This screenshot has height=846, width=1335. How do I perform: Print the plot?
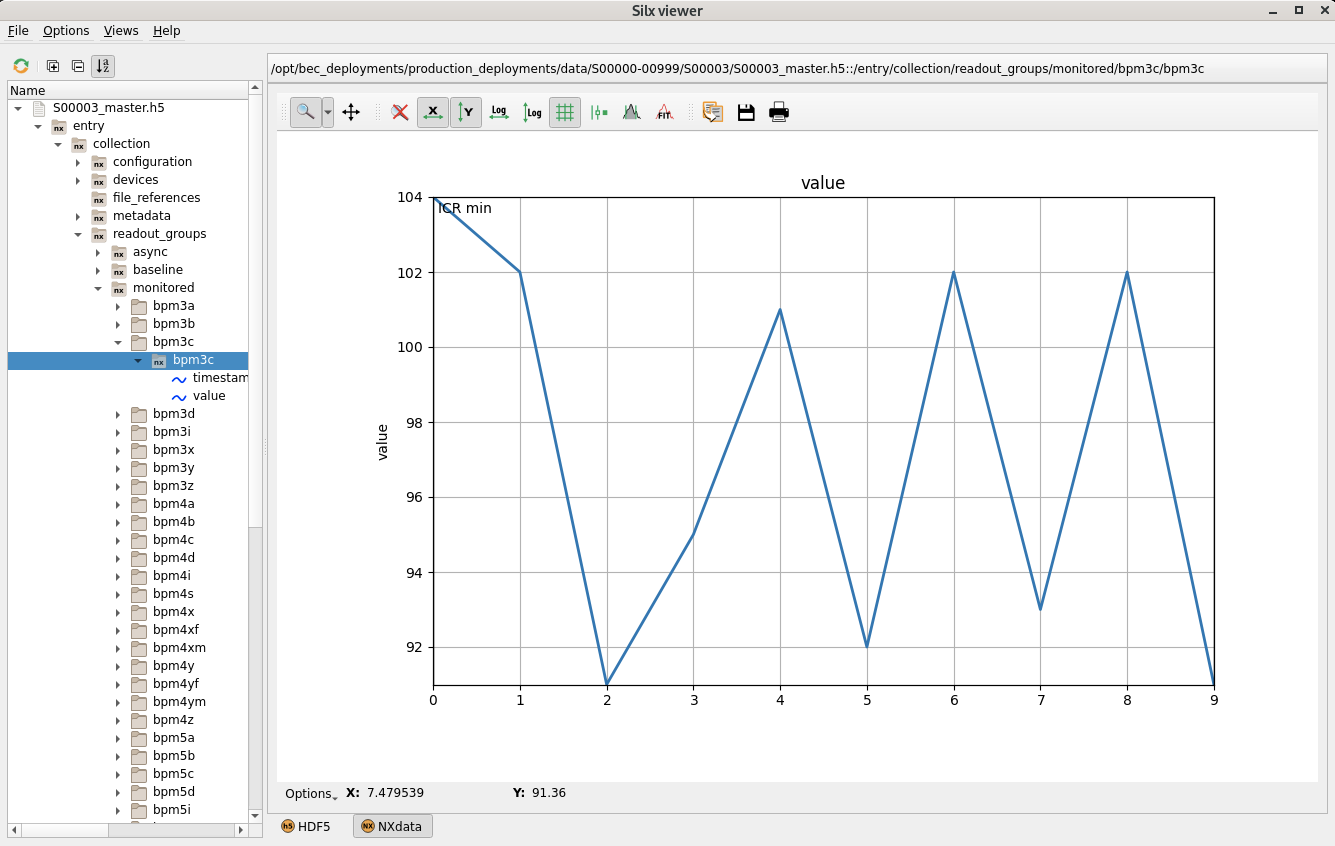click(x=779, y=112)
